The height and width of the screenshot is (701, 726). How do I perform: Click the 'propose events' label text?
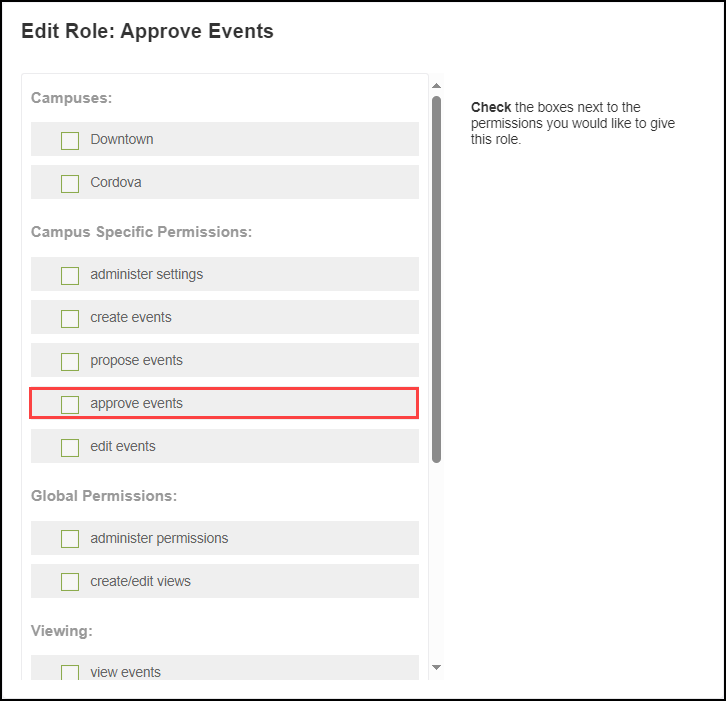pos(136,361)
